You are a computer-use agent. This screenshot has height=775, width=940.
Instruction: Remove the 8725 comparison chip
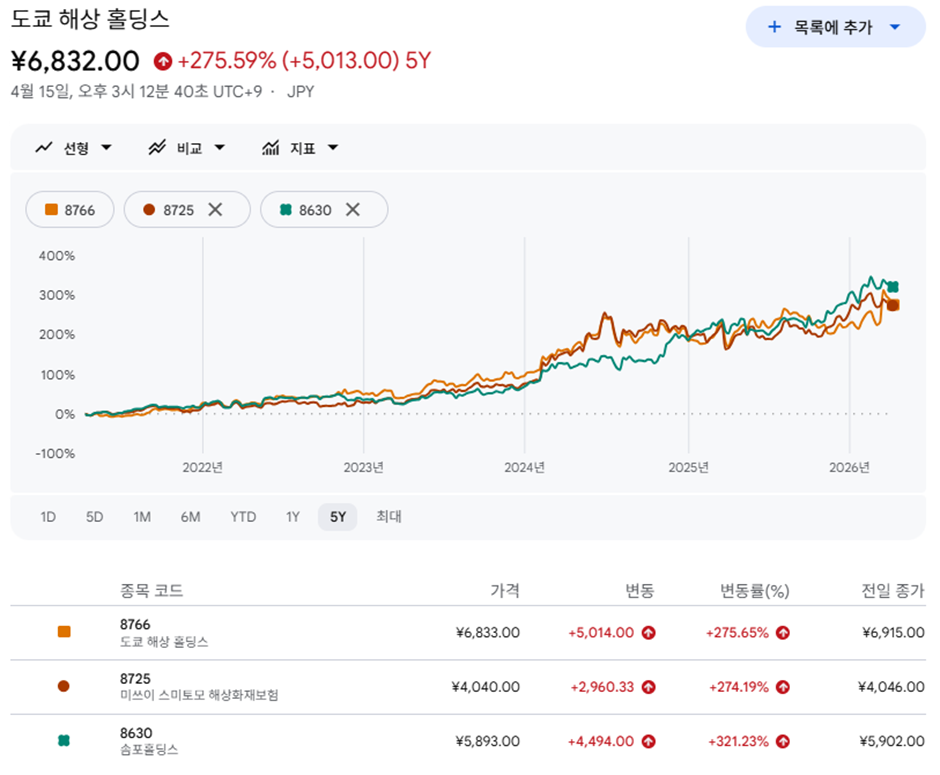[215, 210]
